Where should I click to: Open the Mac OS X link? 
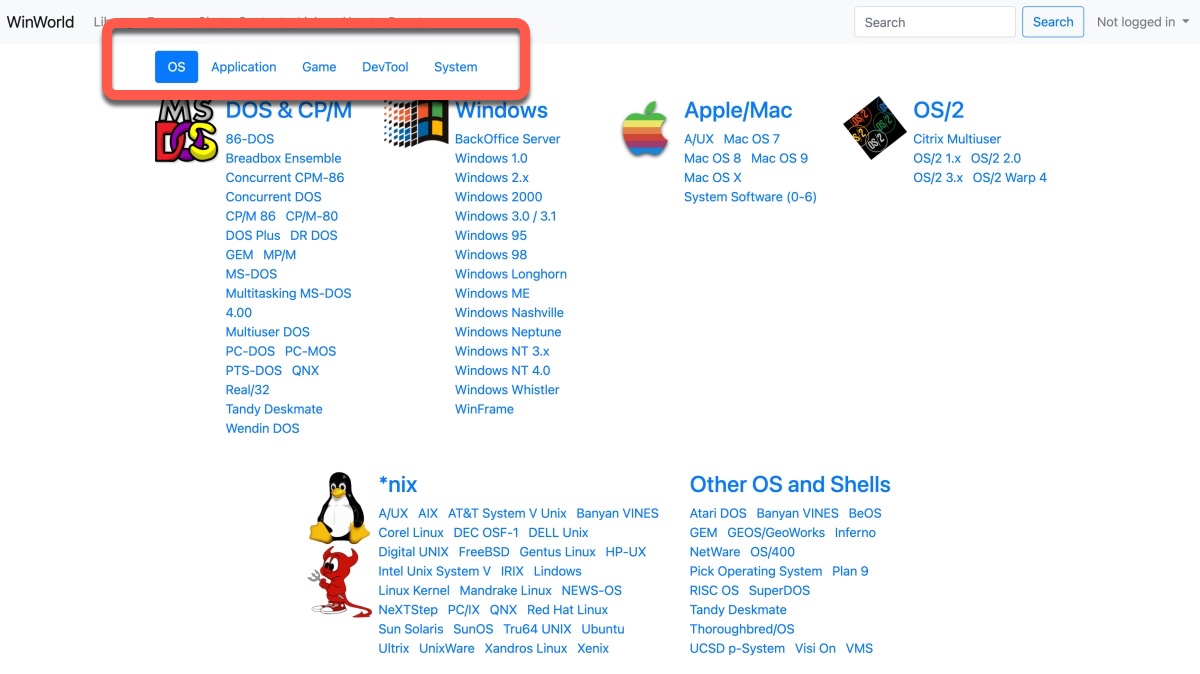click(x=713, y=178)
